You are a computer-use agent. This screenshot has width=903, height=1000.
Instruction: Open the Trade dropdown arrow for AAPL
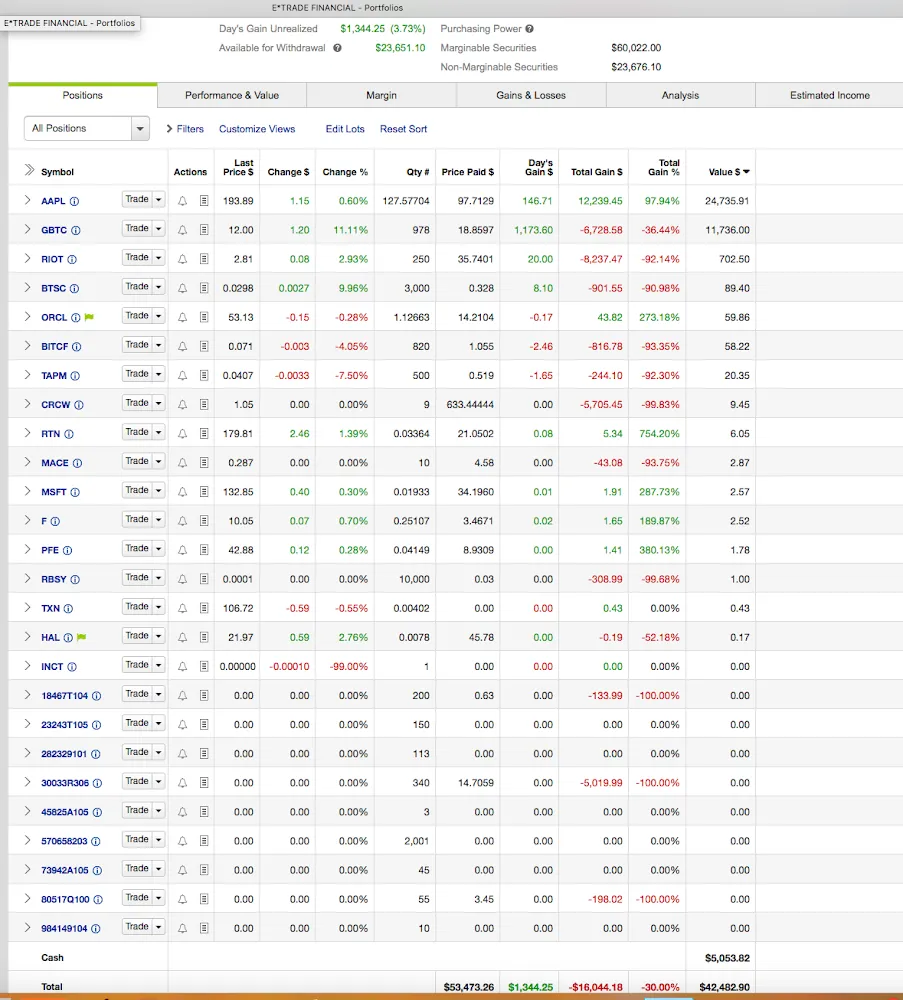(x=159, y=200)
